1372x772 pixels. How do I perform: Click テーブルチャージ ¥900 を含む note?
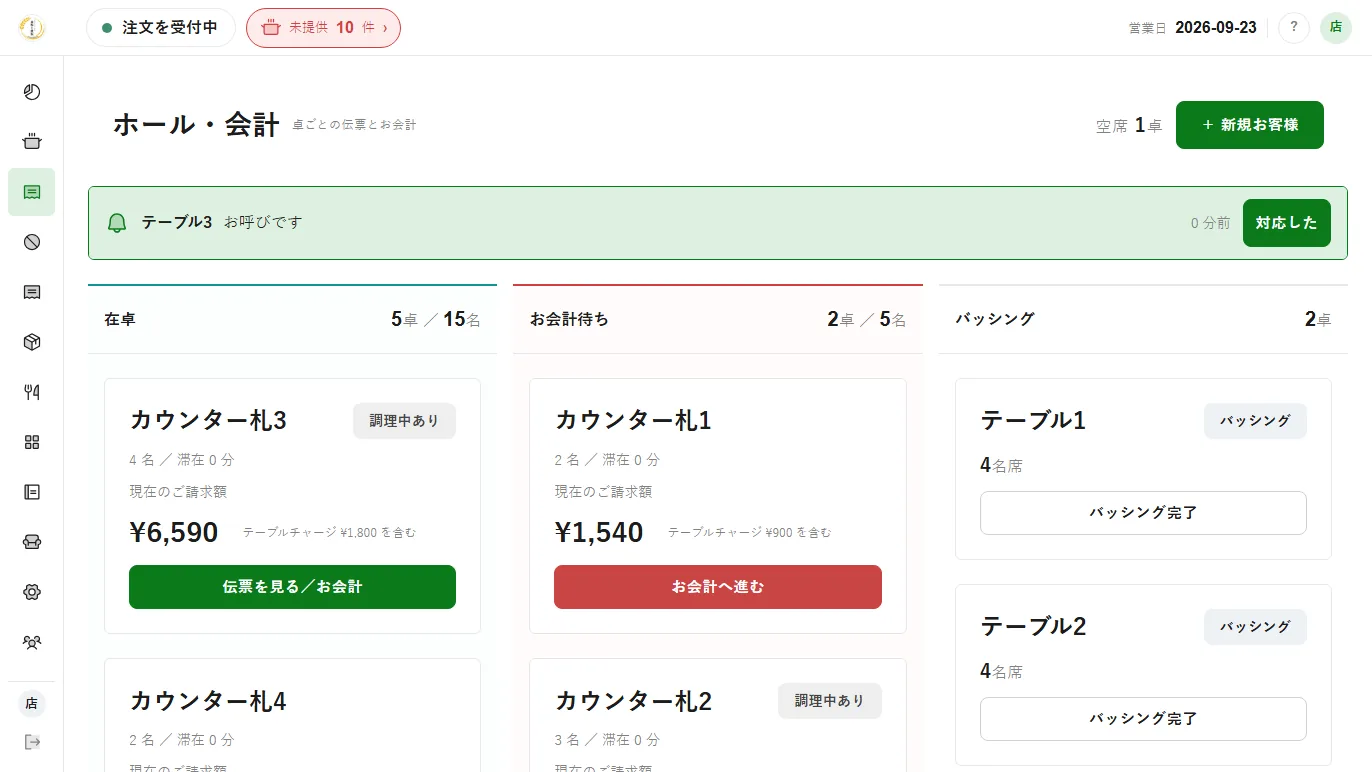pos(749,533)
